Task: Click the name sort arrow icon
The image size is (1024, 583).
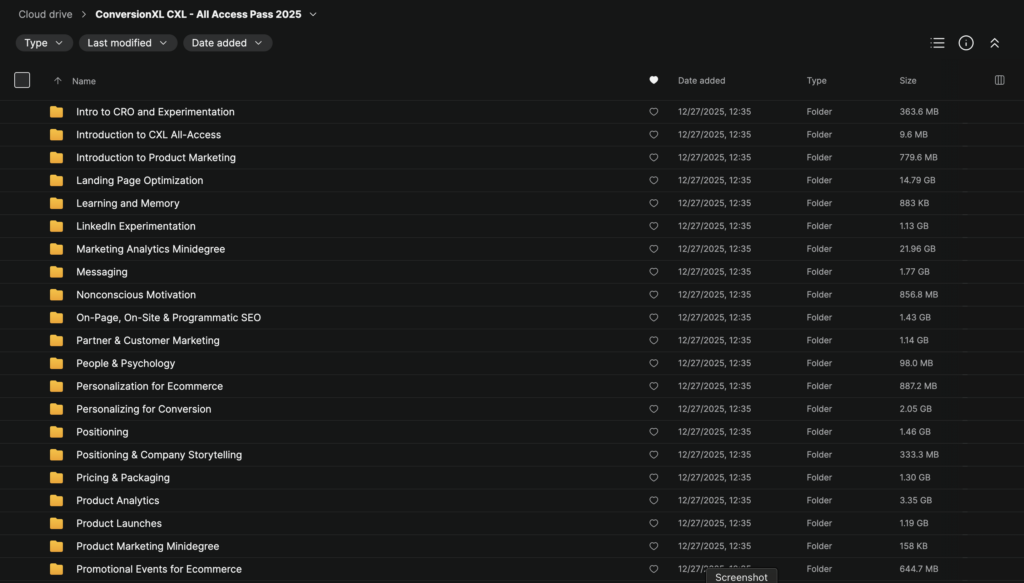Action: (x=58, y=81)
